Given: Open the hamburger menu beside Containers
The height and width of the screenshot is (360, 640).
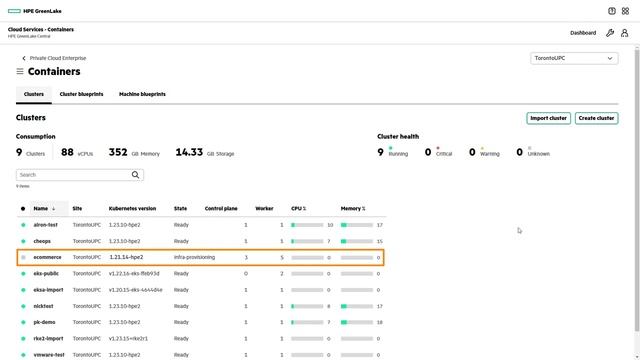Looking at the screenshot, I should (20, 71).
